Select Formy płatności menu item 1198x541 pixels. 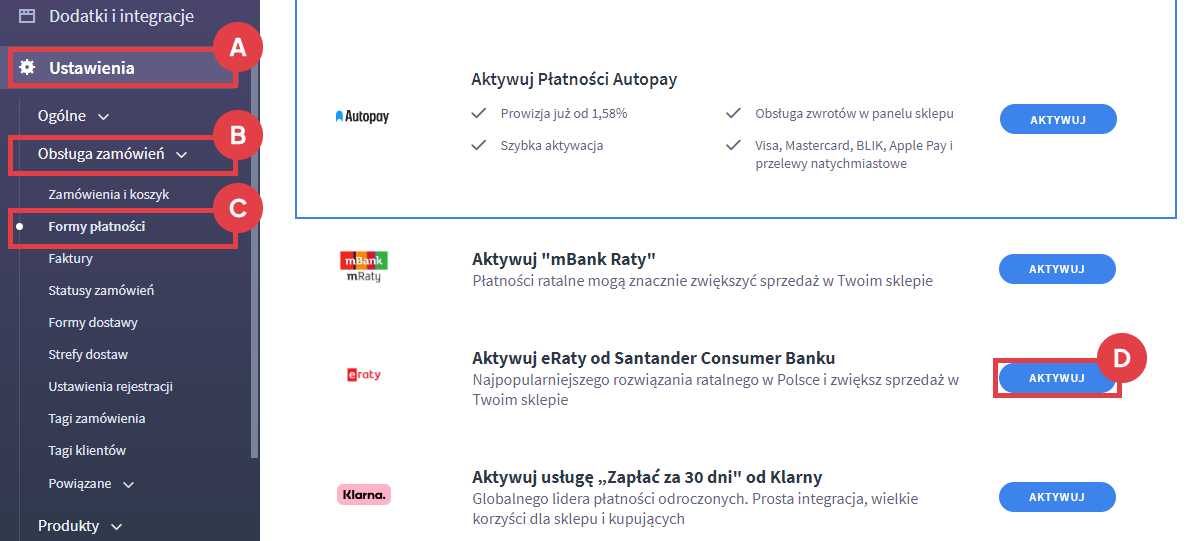coord(97,227)
